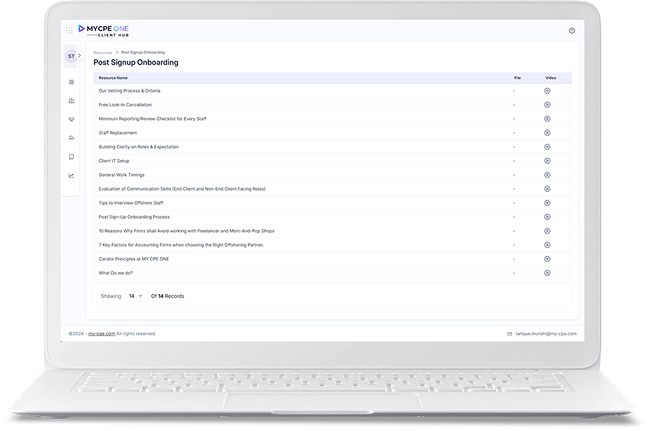Viewport: 649px width, 431px height.
Task: Play video for Staff Replacement
Action: 547,133
